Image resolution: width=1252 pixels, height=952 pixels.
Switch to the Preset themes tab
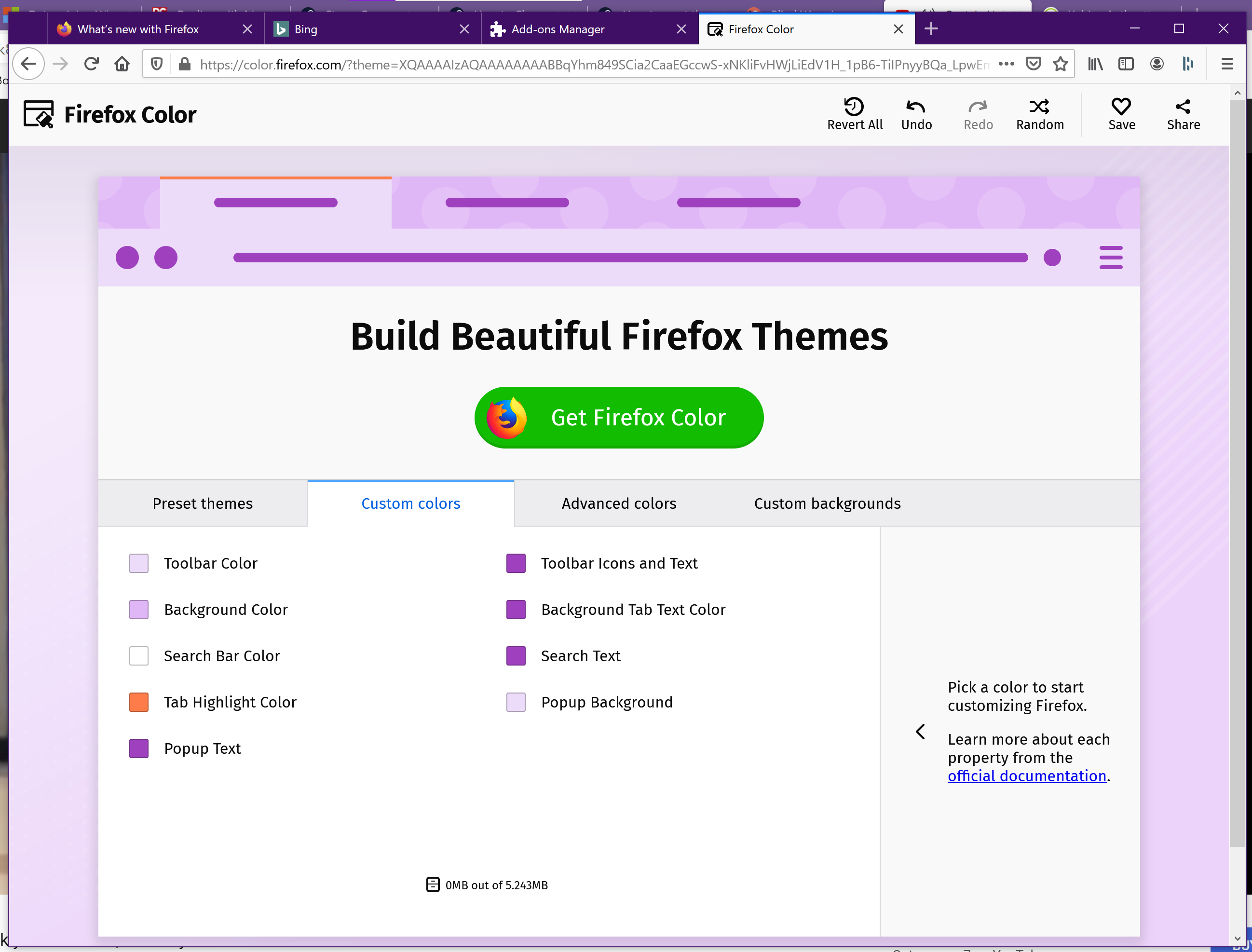(x=202, y=503)
